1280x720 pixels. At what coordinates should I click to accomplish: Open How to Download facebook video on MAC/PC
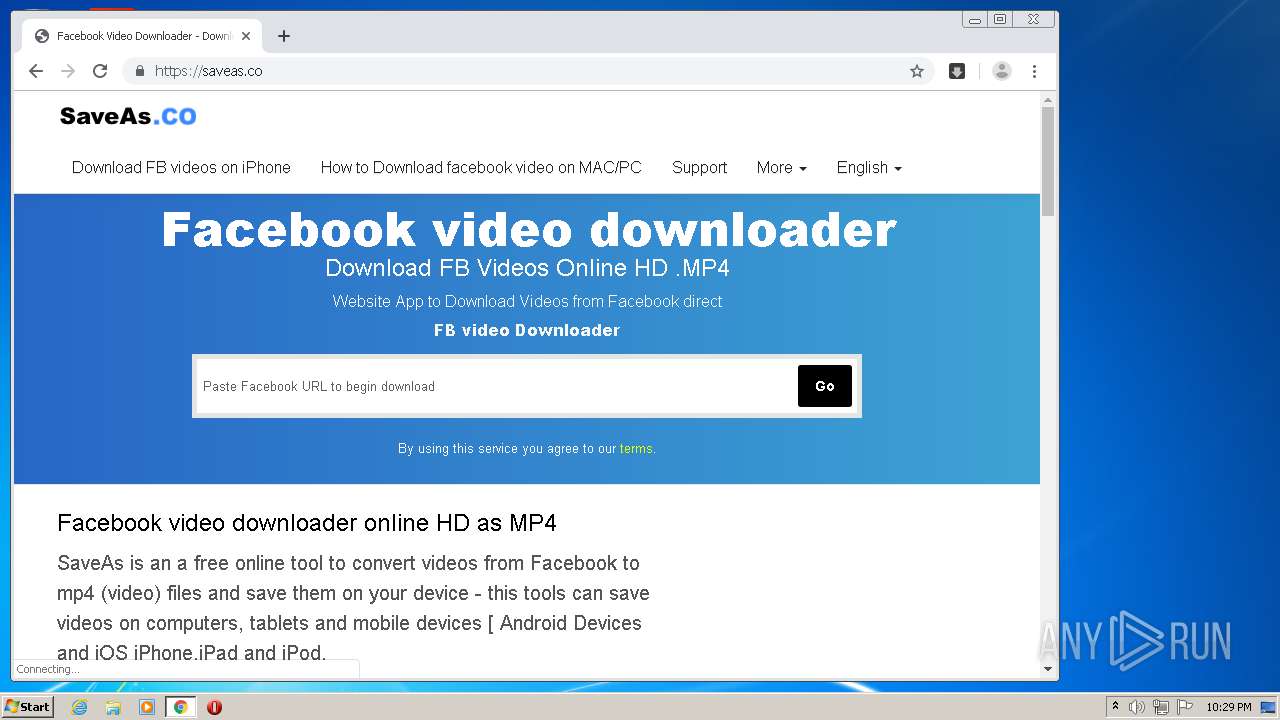(x=481, y=168)
